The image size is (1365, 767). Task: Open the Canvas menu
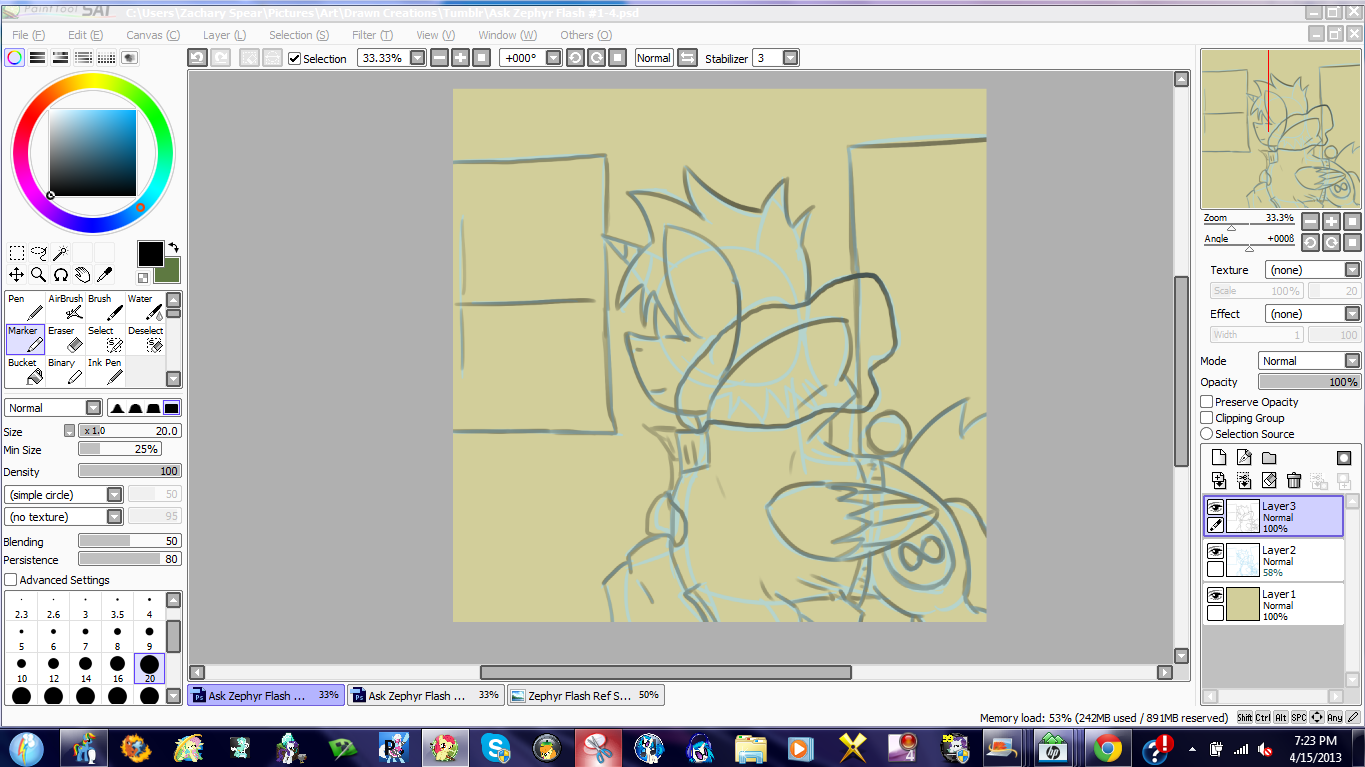153,35
